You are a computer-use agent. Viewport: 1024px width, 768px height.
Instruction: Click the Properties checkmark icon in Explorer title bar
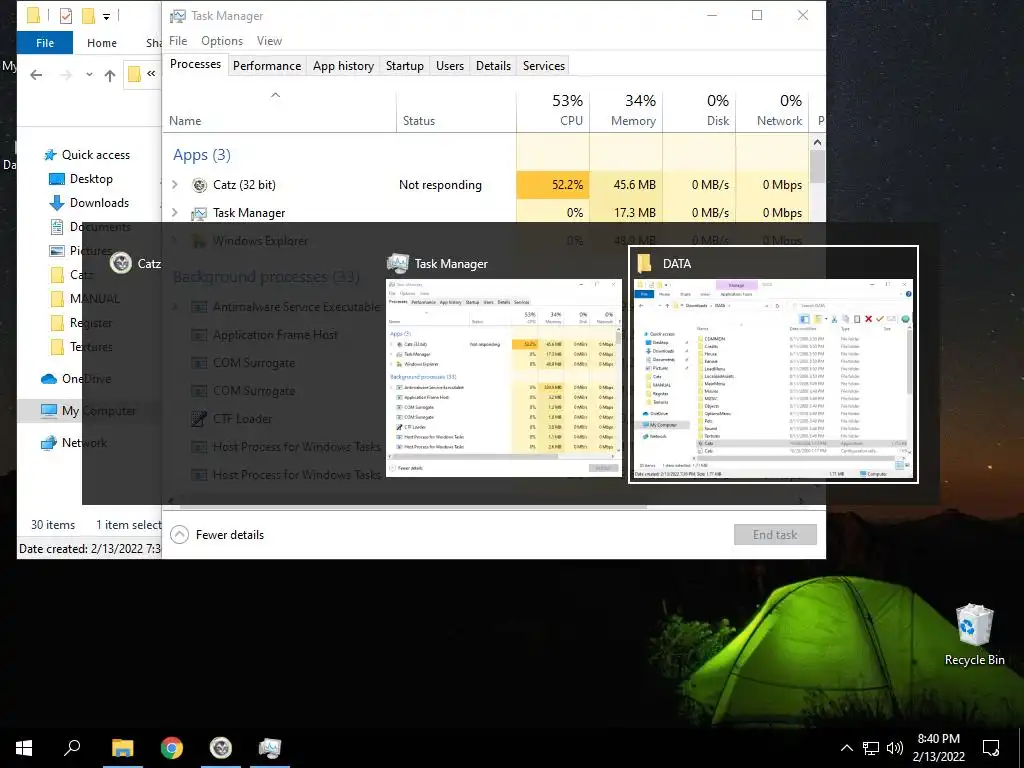[x=66, y=16]
